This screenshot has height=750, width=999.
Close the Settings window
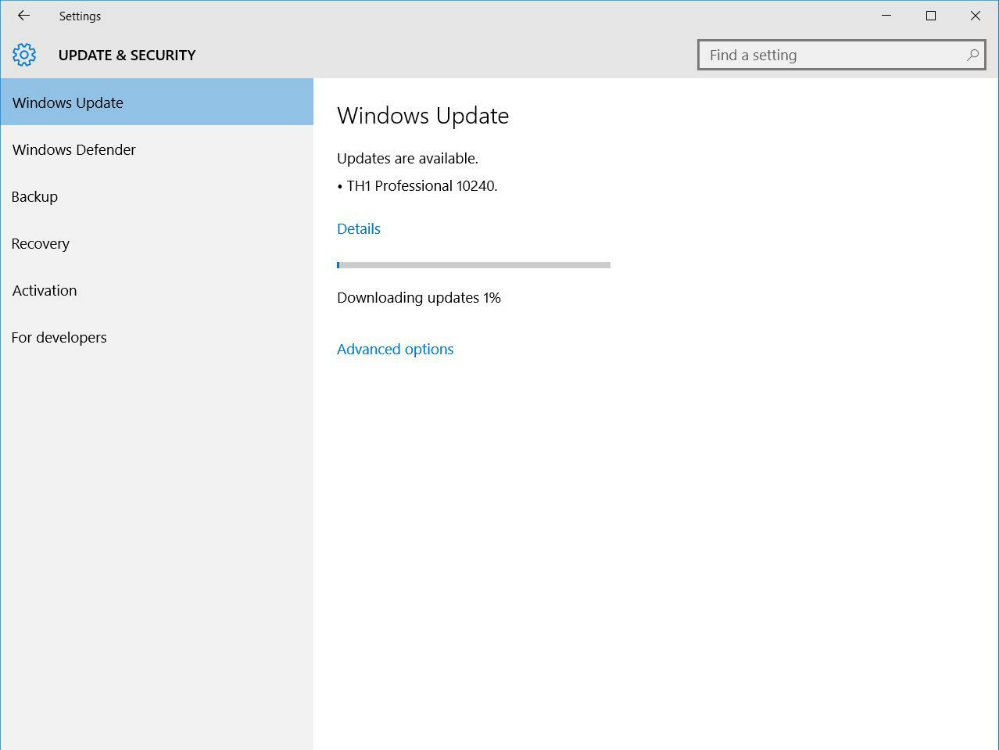click(x=975, y=16)
